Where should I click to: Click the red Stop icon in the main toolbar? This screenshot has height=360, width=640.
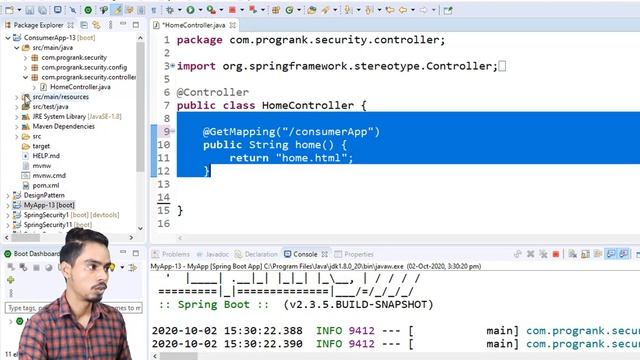232,10
